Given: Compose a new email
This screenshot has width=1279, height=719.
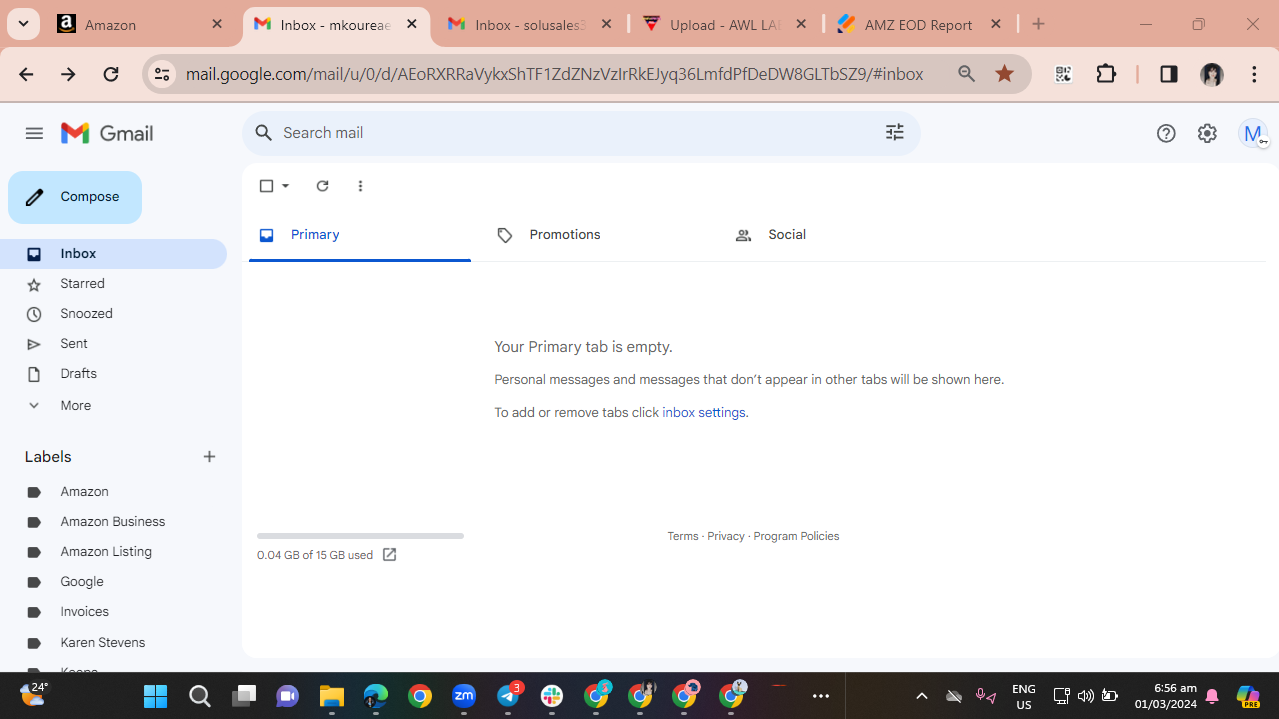Looking at the screenshot, I should pyautogui.click(x=75, y=197).
